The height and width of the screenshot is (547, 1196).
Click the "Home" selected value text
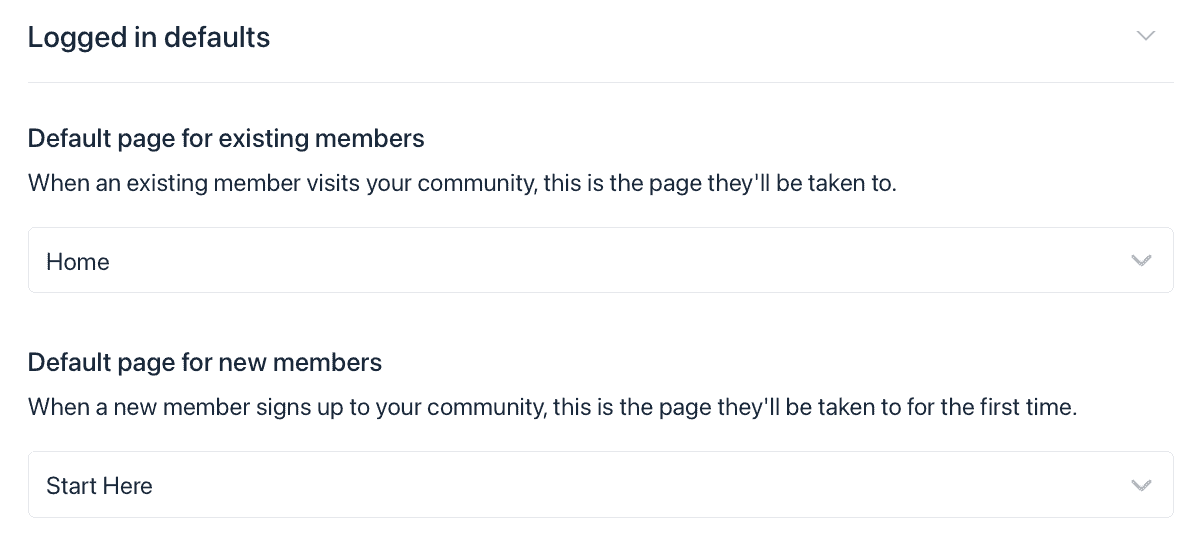(78, 262)
